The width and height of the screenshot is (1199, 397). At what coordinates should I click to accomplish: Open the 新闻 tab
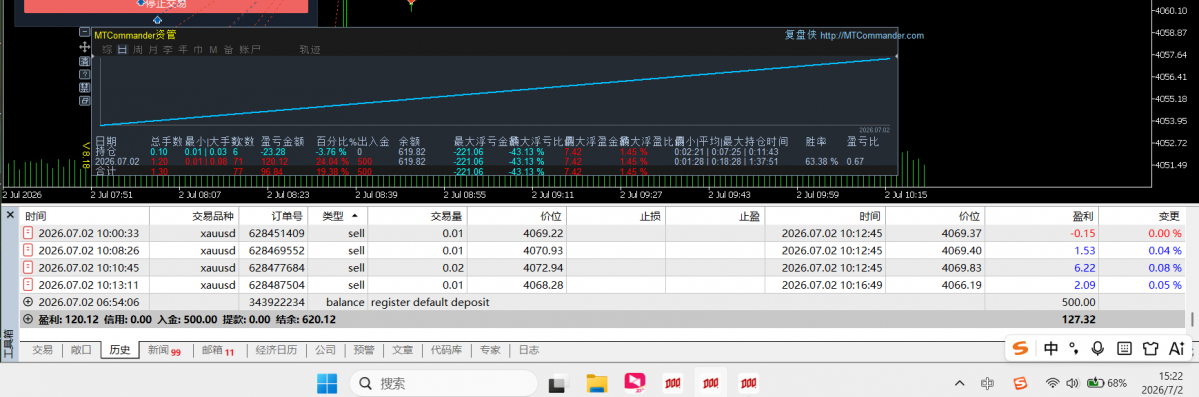coord(164,350)
